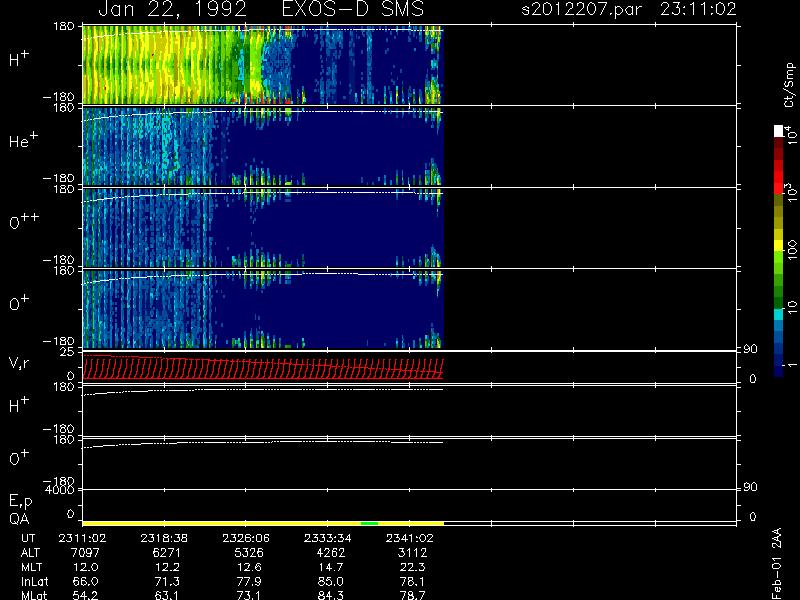Select the UT value "2318:38"

164,538
